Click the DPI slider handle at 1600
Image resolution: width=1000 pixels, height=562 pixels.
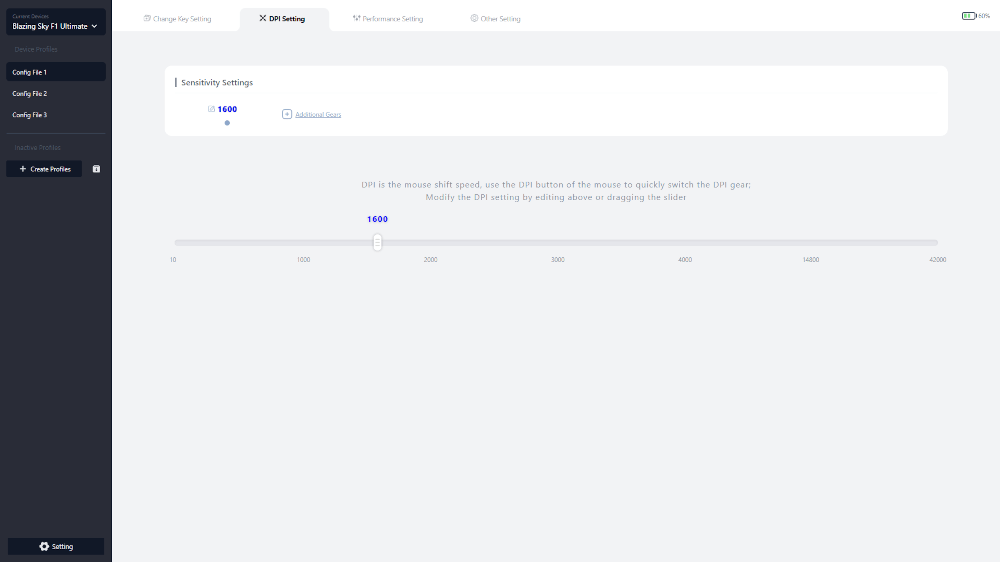pyautogui.click(x=378, y=242)
